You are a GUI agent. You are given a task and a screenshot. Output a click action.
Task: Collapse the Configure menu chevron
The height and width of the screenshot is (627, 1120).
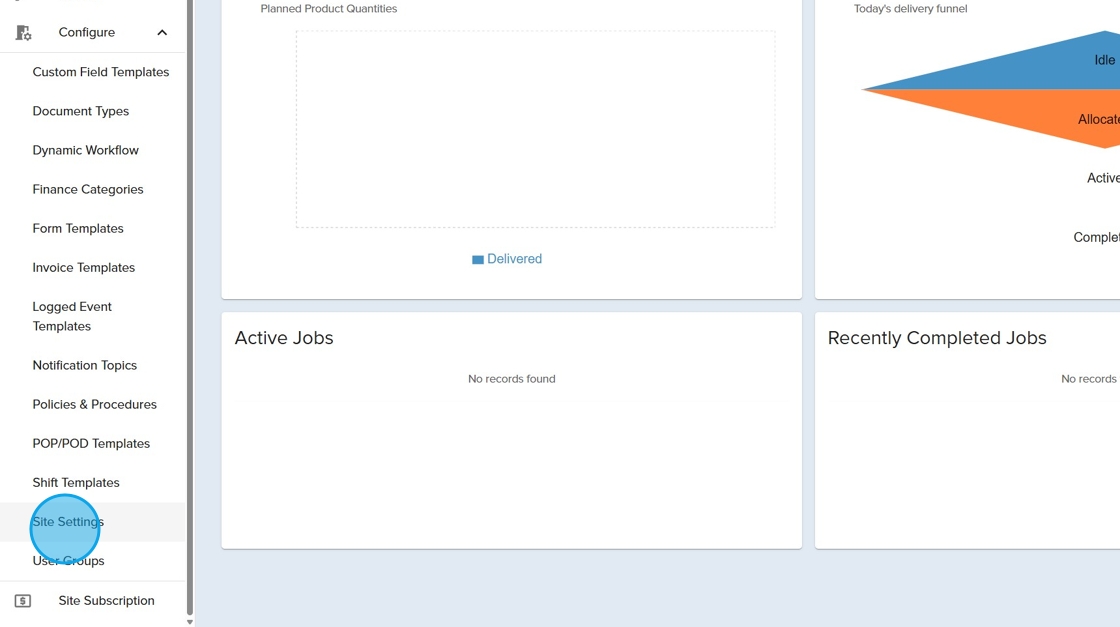(162, 33)
